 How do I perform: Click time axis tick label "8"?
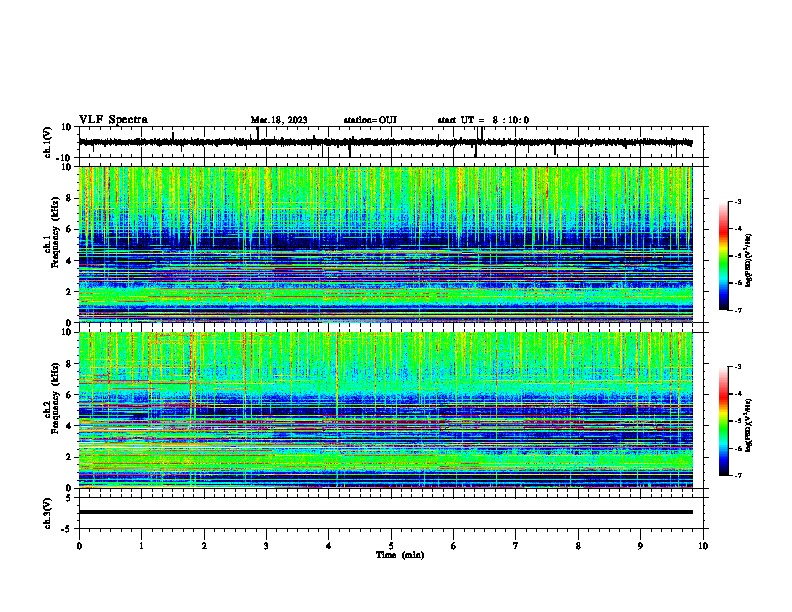point(578,546)
